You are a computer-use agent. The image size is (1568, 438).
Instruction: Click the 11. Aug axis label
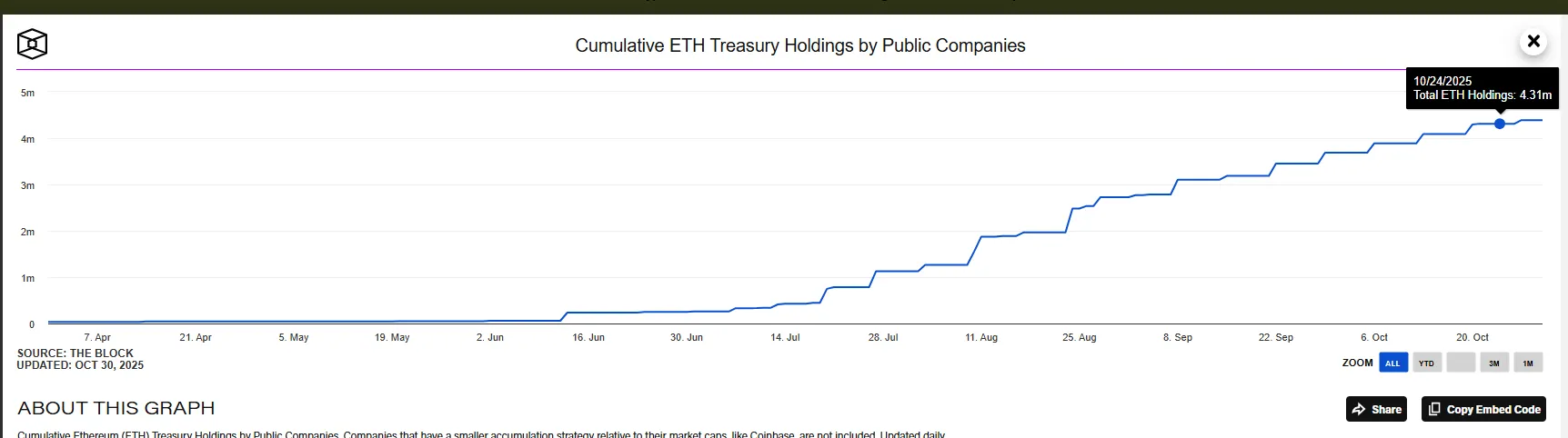point(981,337)
